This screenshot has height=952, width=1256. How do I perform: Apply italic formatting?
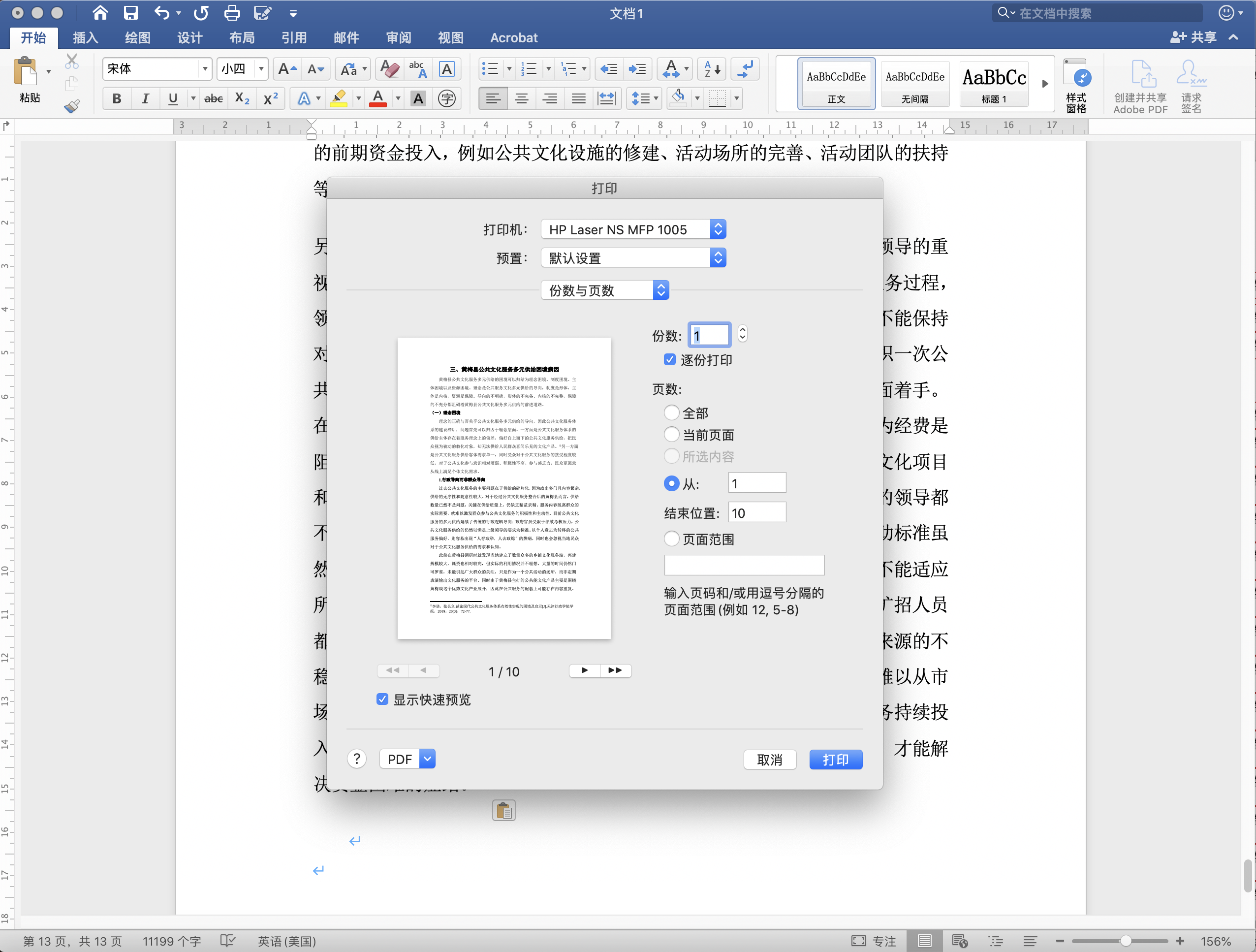145,97
